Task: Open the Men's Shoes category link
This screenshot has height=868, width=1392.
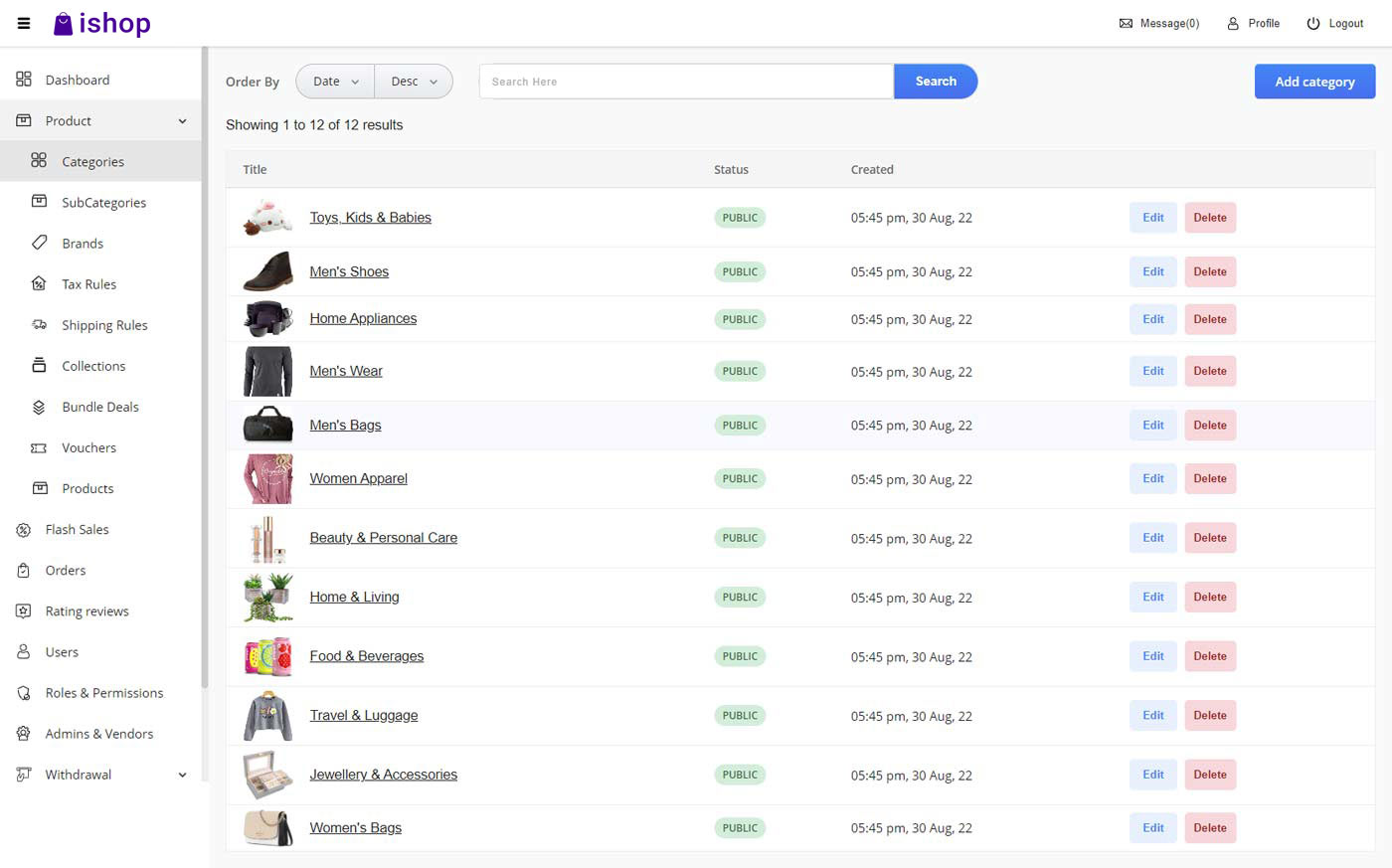Action: [349, 270]
